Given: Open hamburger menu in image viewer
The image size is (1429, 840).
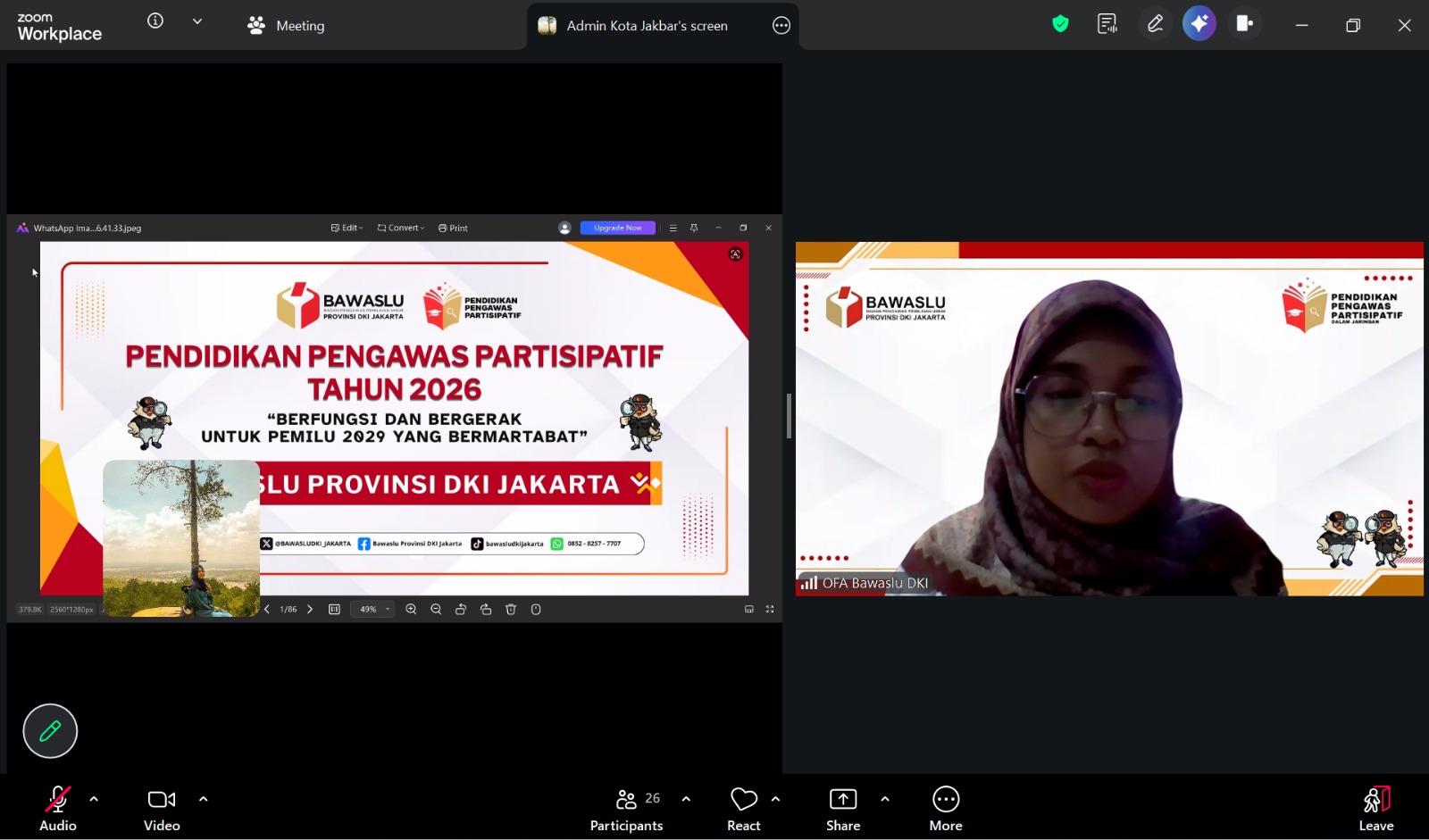Looking at the screenshot, I should (x=673, y=229).
